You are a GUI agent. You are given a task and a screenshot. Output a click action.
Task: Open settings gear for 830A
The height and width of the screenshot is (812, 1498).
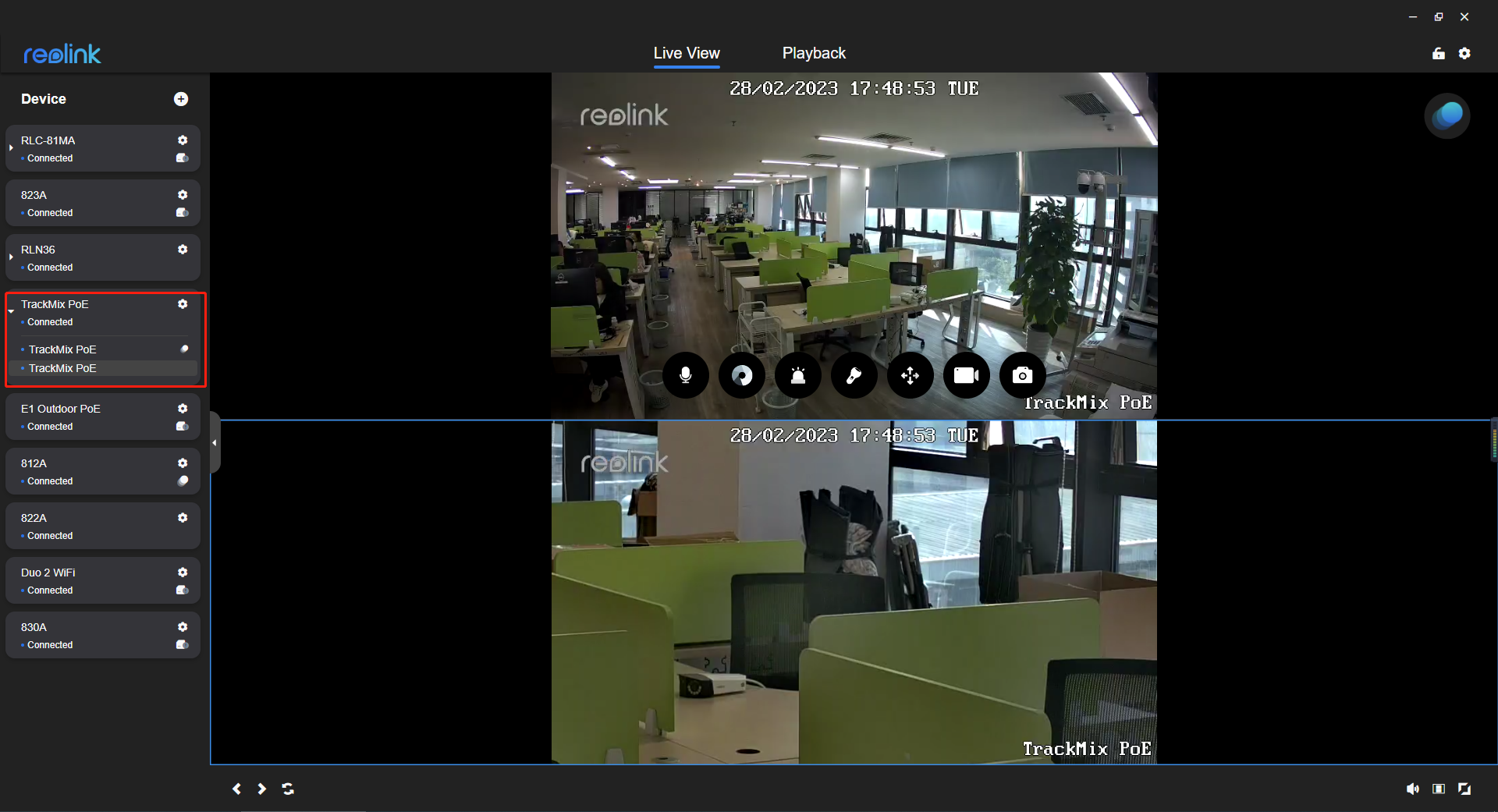[183, 627]
